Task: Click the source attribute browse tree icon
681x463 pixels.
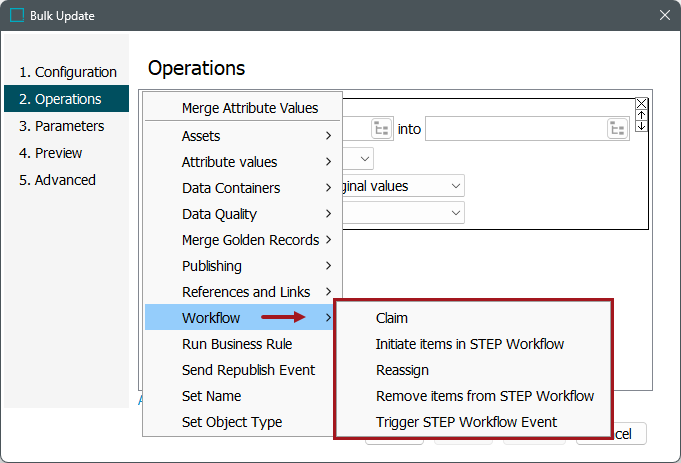Action: (381, 128)
